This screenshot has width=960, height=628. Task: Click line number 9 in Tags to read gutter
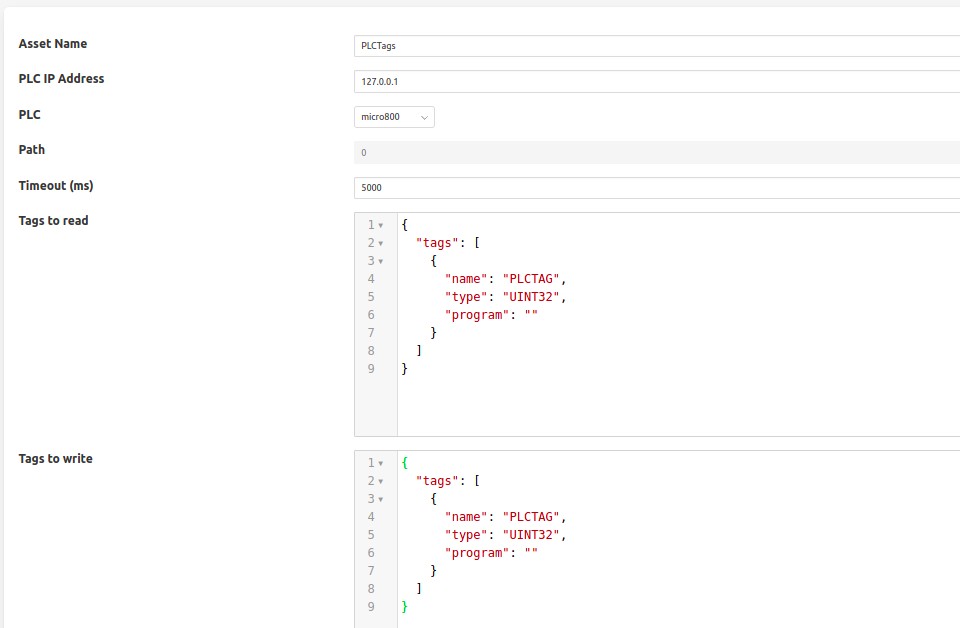(x=371, y=369)
